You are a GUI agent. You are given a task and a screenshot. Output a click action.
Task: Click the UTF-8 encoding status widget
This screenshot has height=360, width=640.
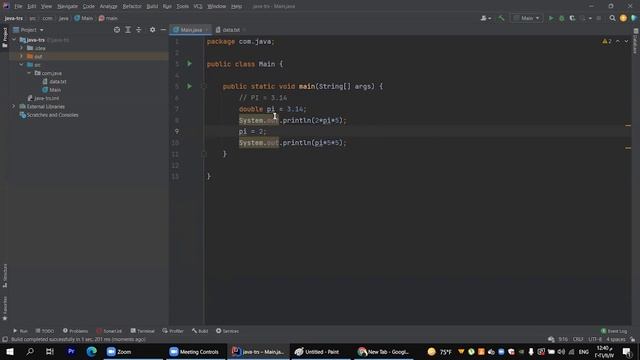pos(595,339)
